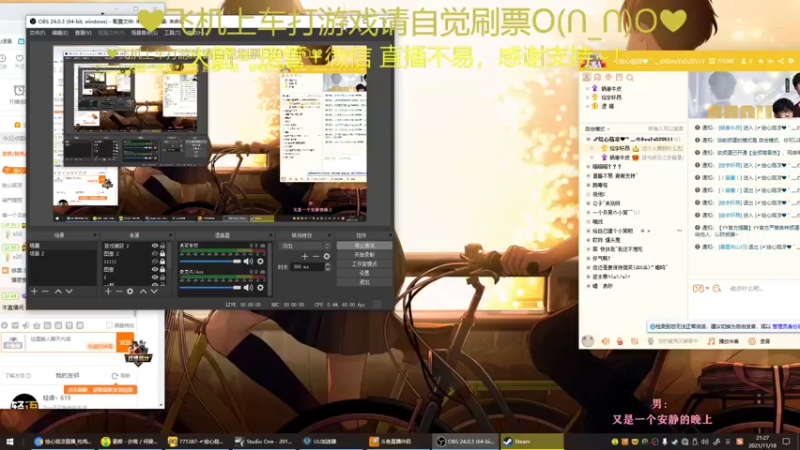Viewport: 800px width, 450px height.
Task: Expand the 直播不易 谢谢支持 sub-channel
Action: click(588, 176)
